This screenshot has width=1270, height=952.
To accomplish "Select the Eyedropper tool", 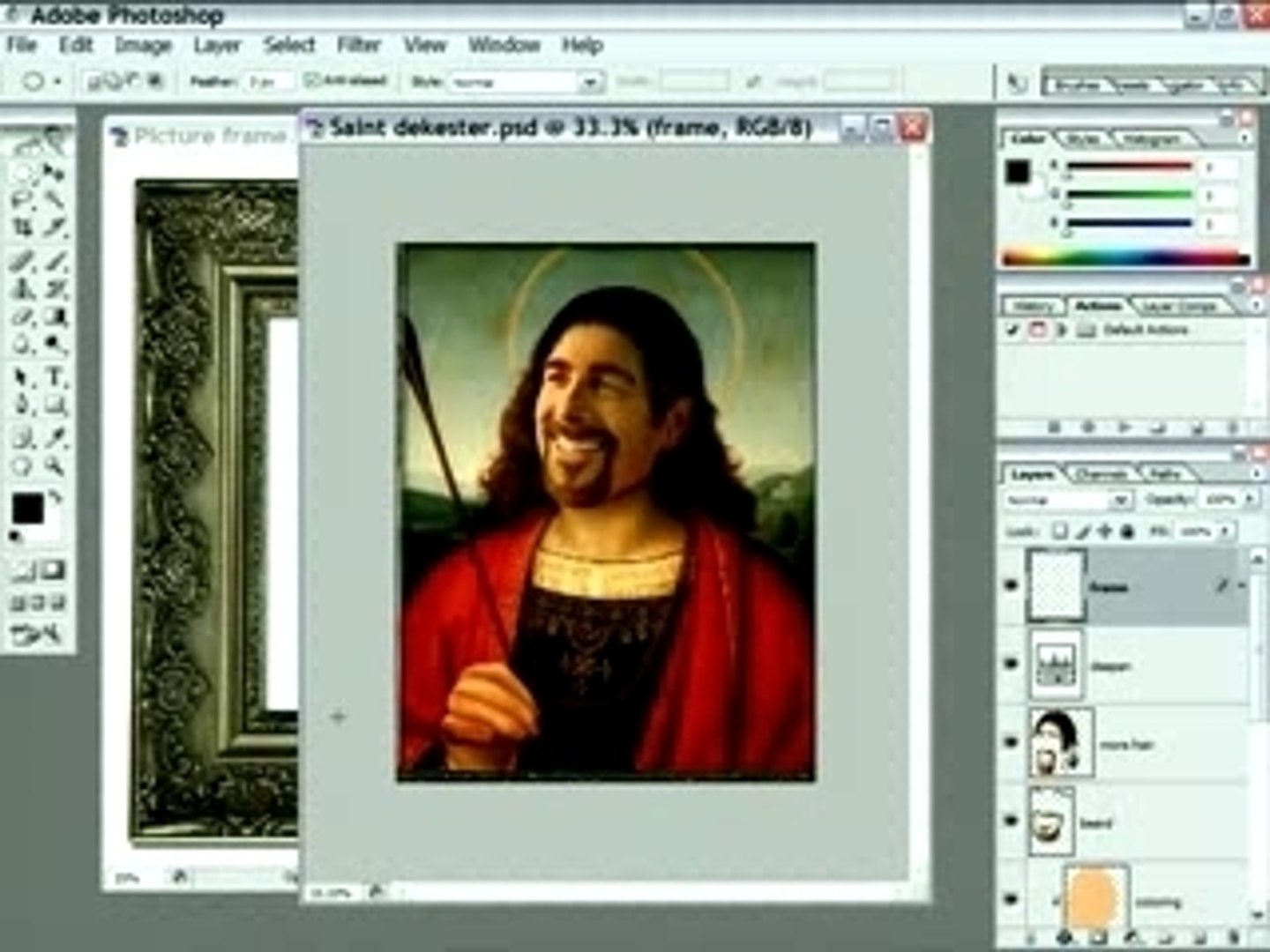I will click(x=54, y=436).
